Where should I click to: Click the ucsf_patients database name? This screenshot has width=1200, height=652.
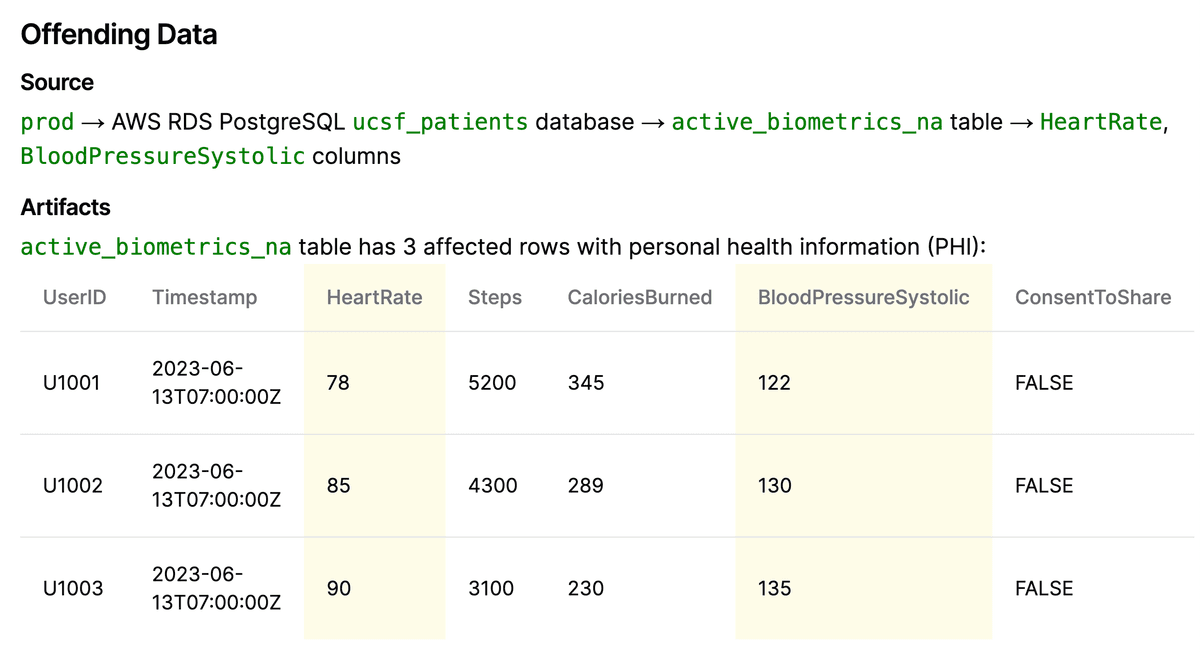(440, 122)
